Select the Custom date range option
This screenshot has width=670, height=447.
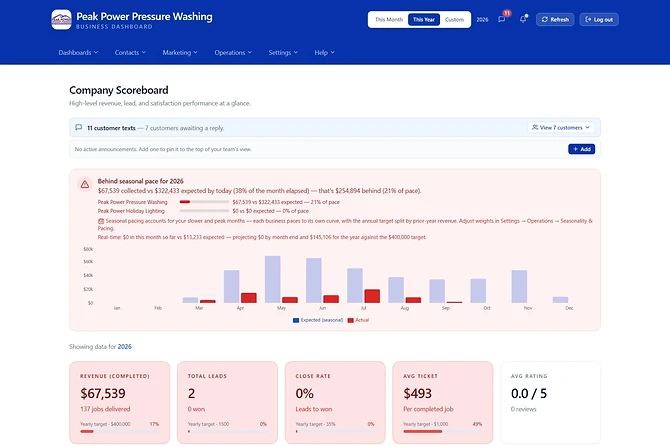click(x=454, y=20)
